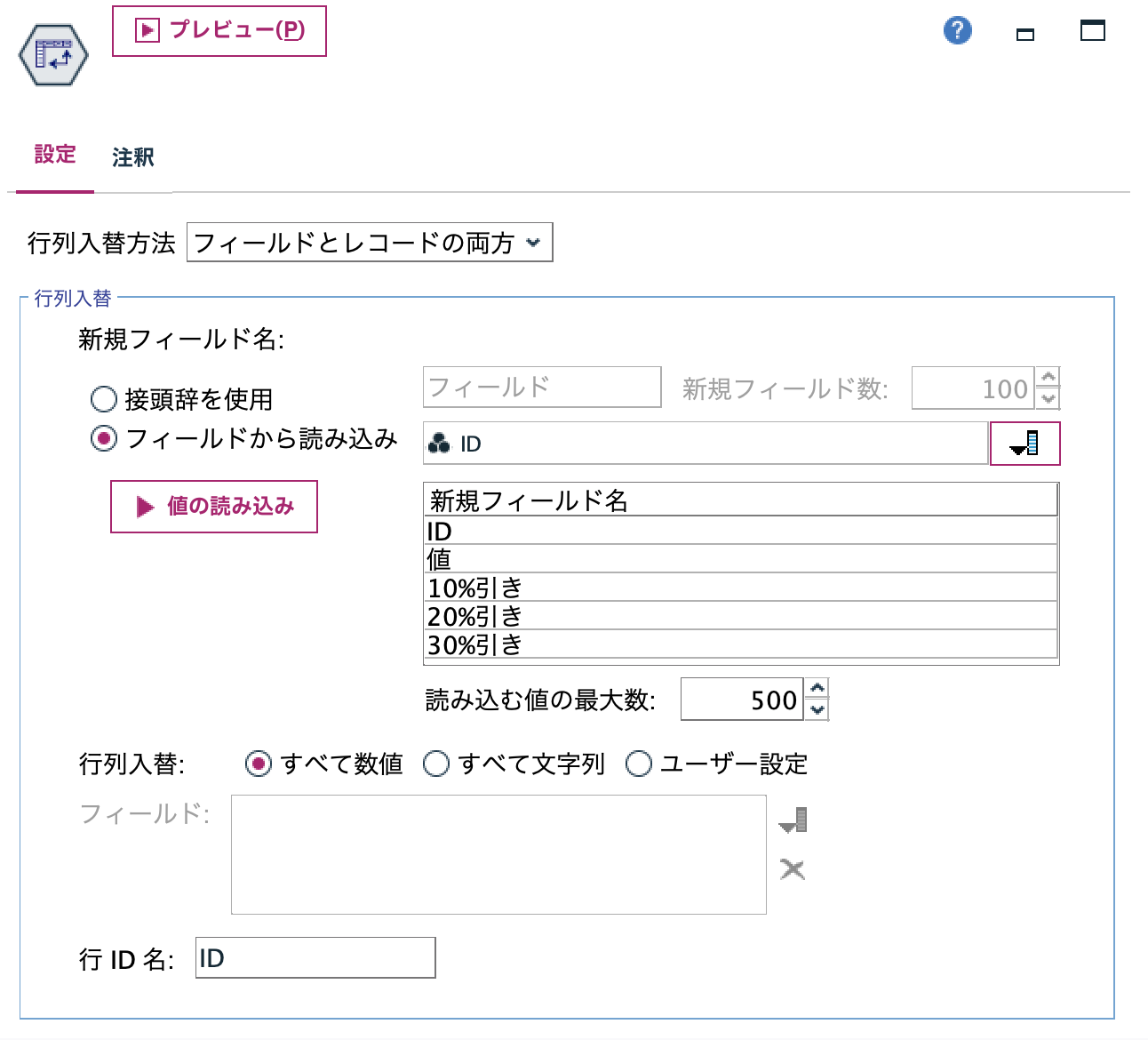Click the field chooser icon beside the ID field
Screen dimensions: 1148x1040
pos(1024,443)
